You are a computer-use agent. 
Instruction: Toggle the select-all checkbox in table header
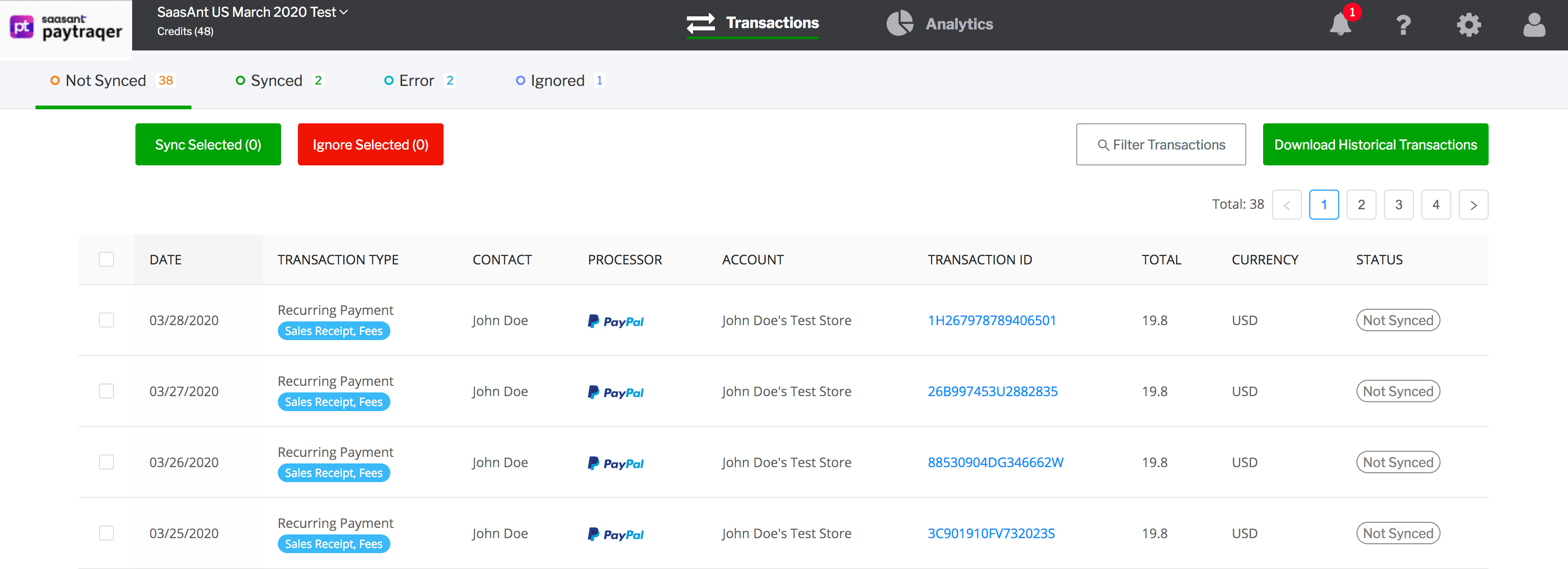(106, 259)
